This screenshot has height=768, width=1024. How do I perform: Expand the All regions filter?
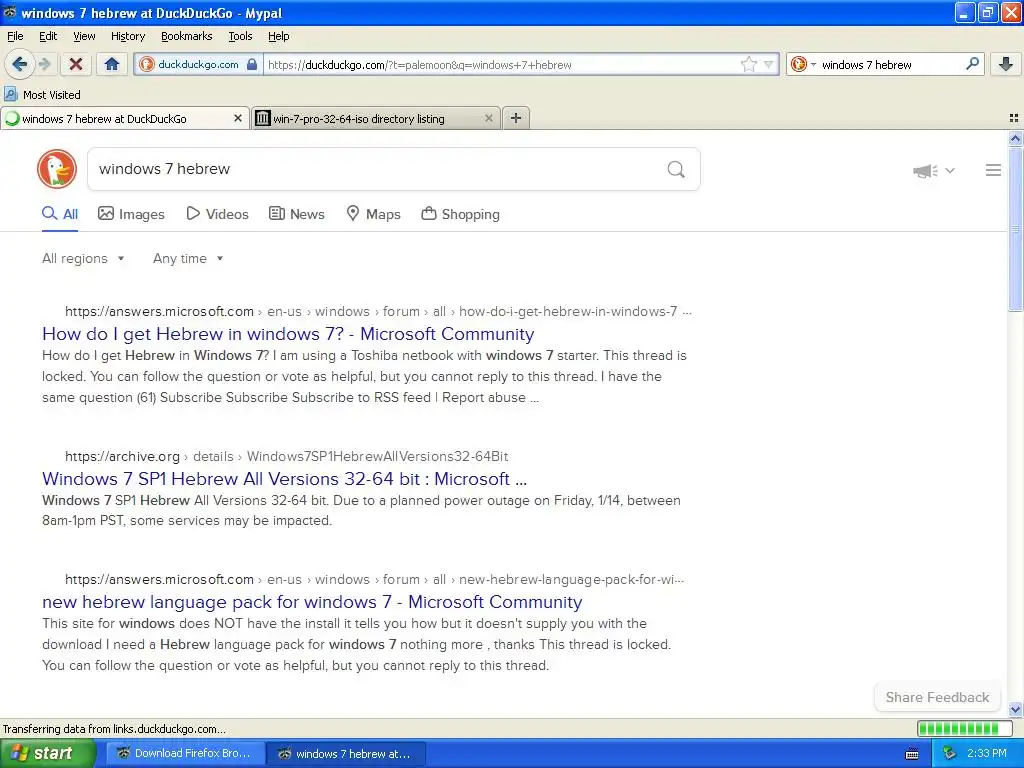coord(83,259)
